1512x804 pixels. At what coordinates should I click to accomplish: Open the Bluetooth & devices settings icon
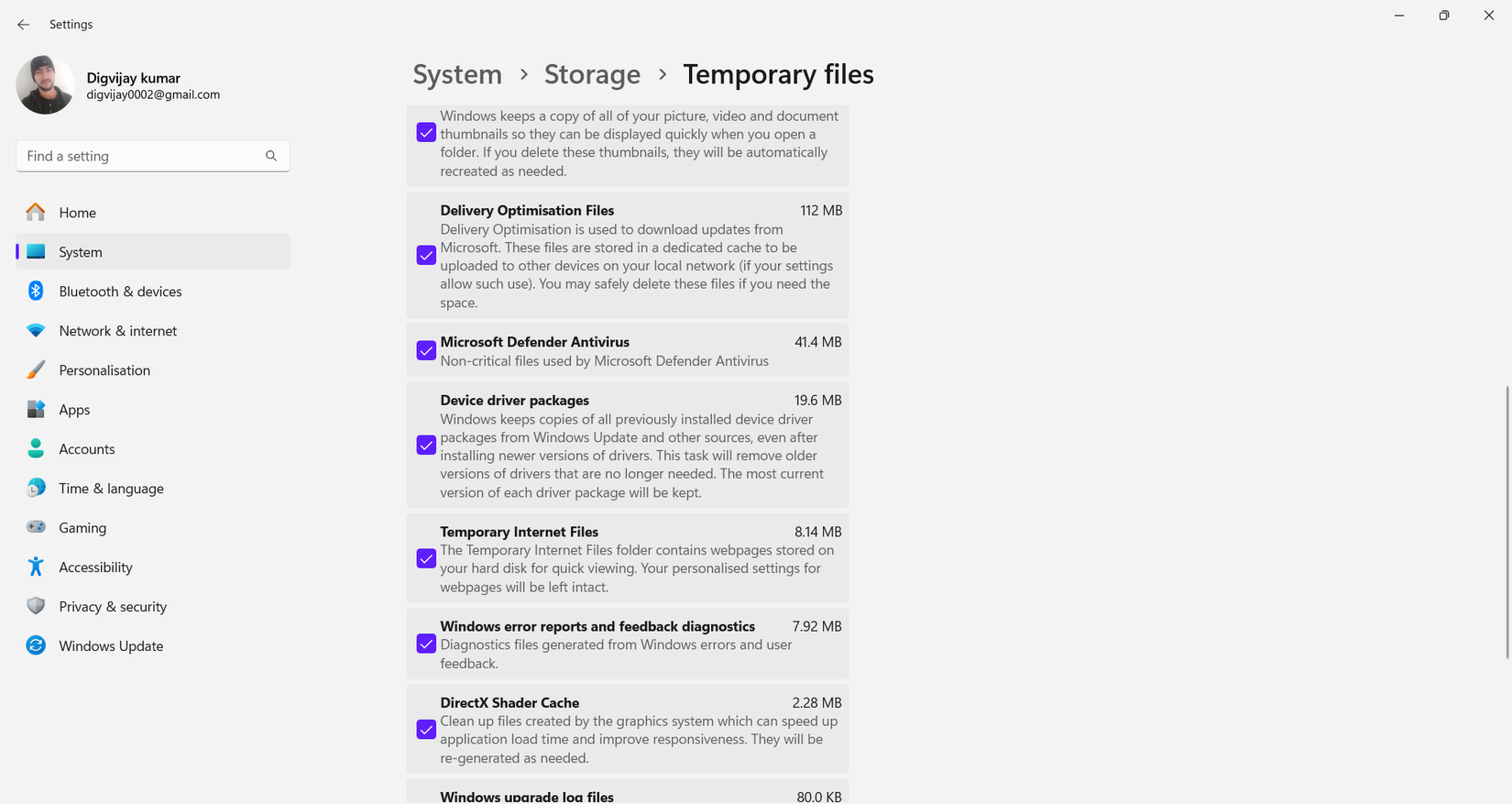pos(35,291)
